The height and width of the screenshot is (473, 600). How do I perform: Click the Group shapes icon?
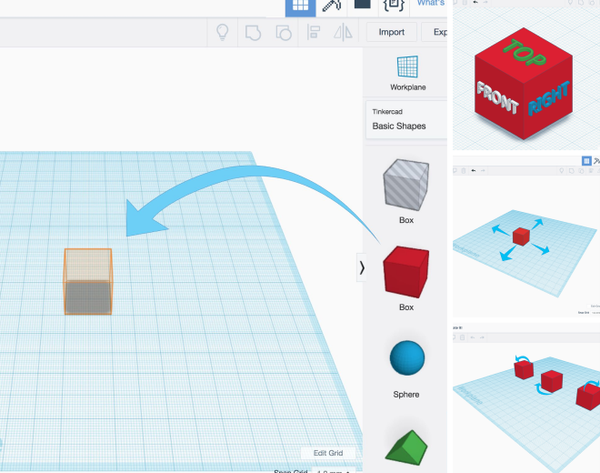(253, 33)
